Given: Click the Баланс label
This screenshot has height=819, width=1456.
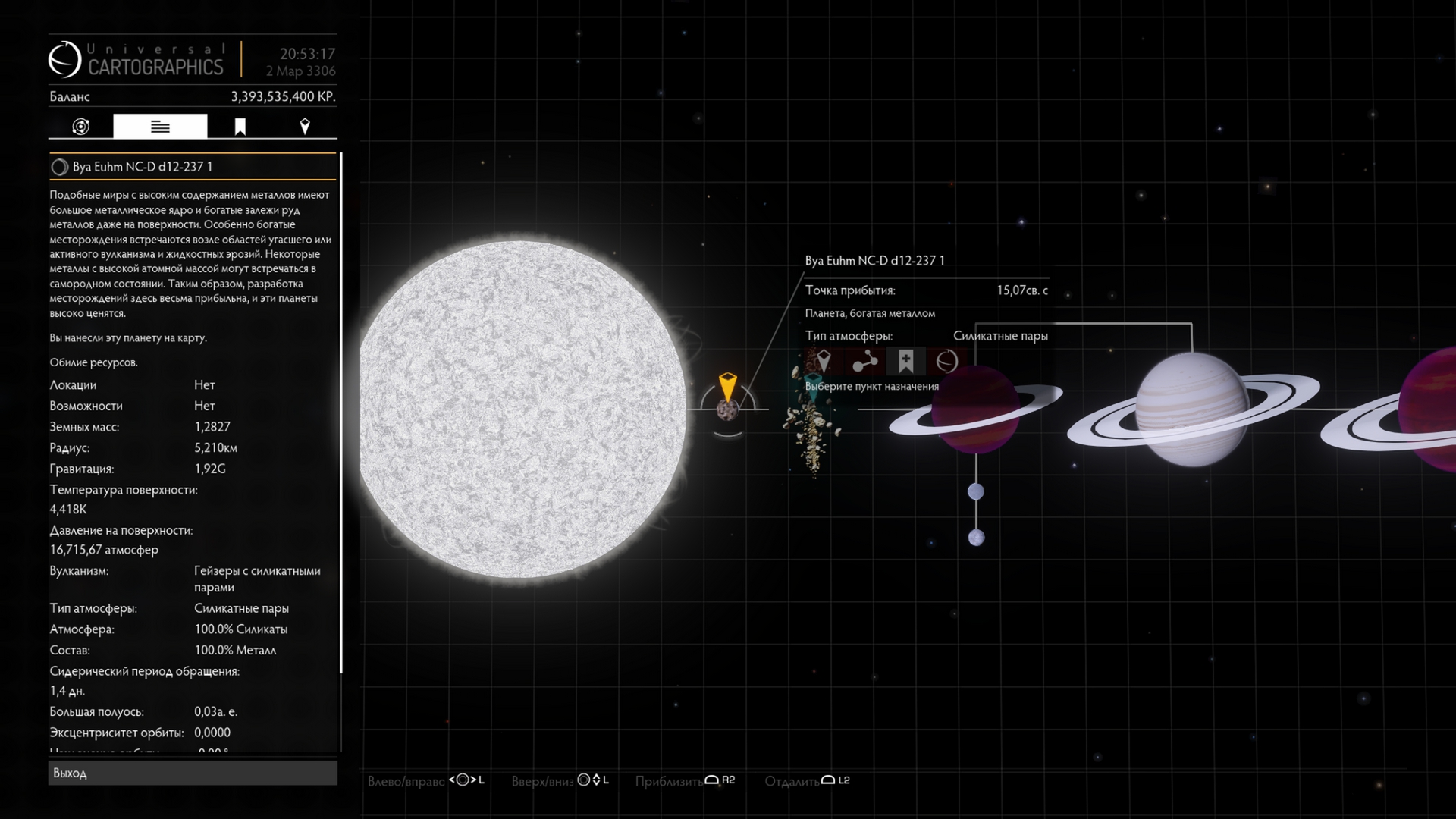Looking at the screenshot, I should 70,97.
